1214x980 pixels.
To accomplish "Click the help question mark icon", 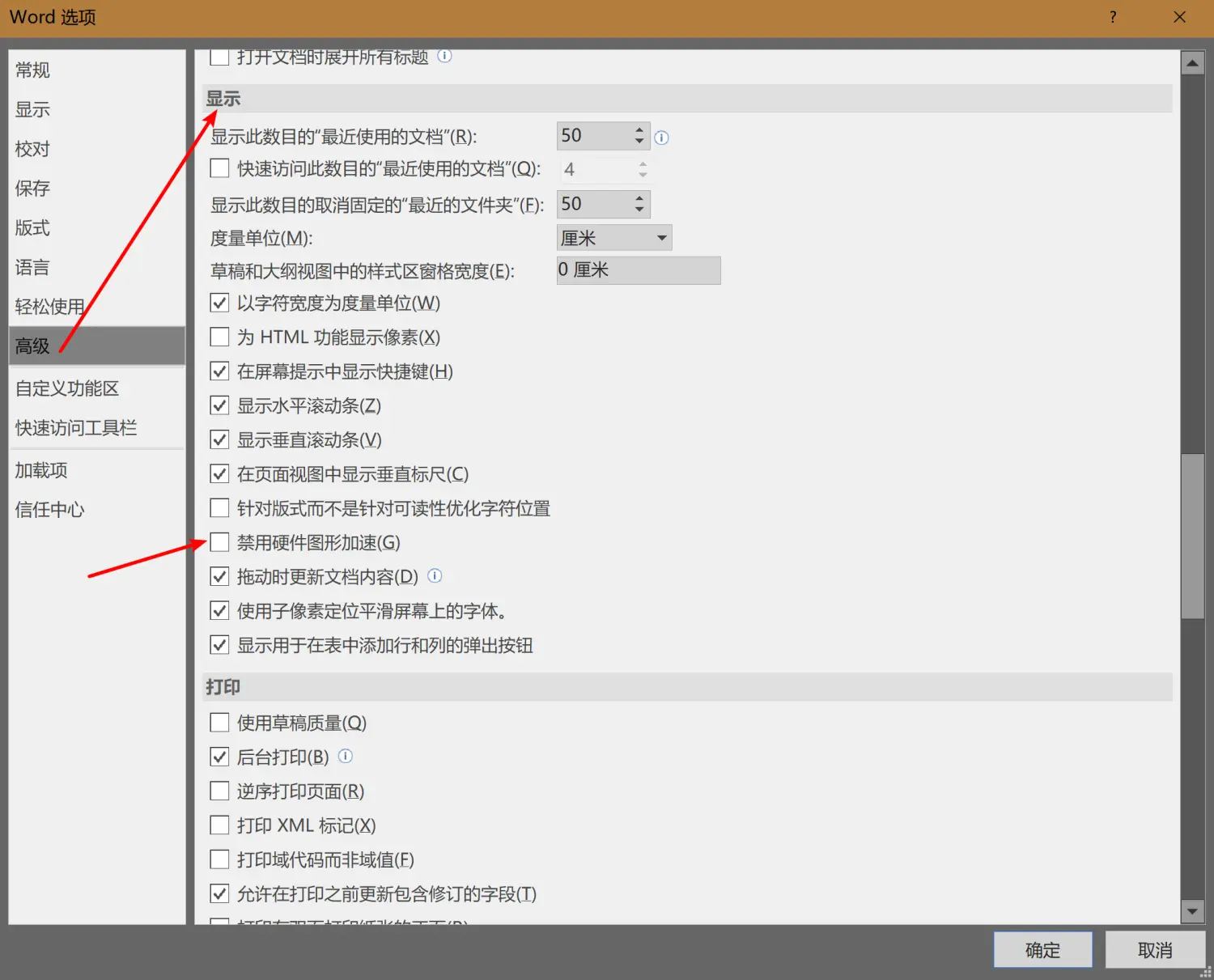I will tap(1113, 17).
